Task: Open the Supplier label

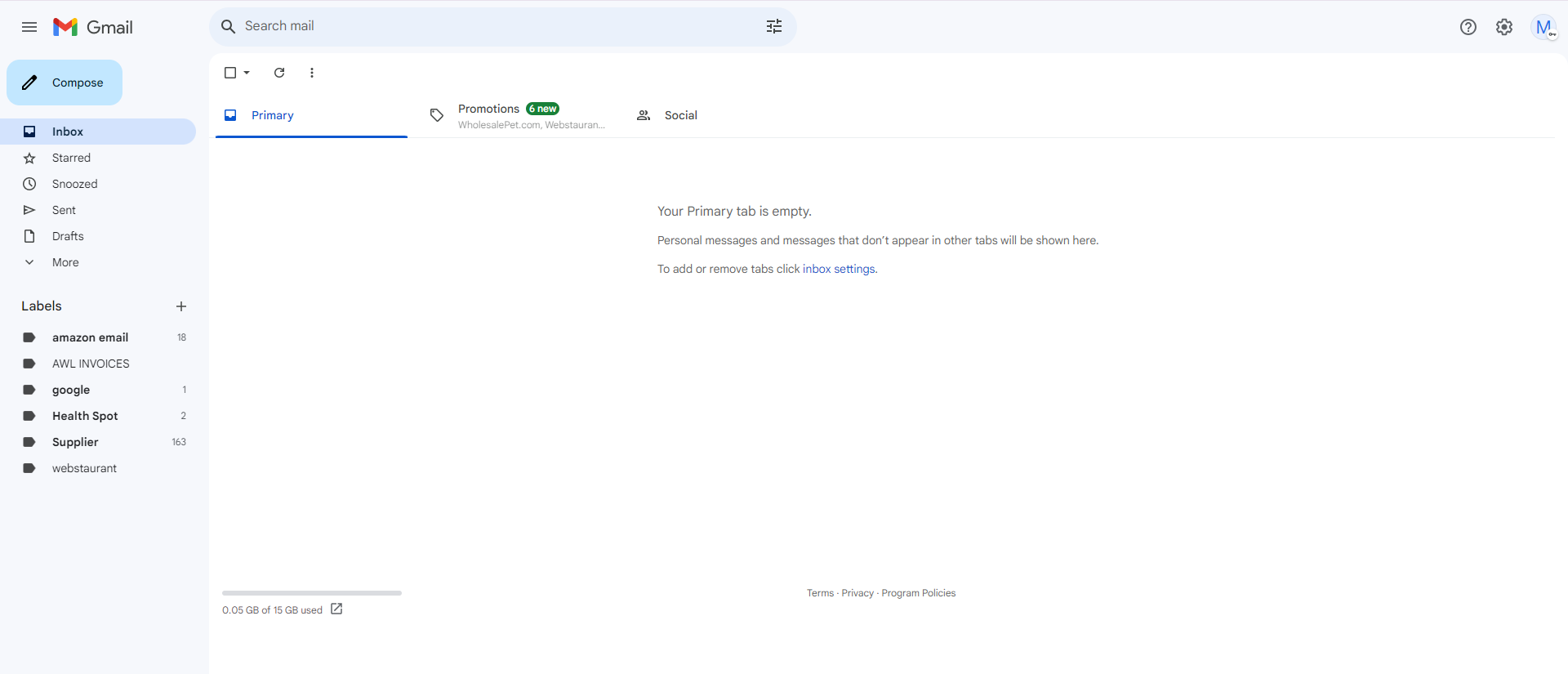Action: tap(98, 442)
